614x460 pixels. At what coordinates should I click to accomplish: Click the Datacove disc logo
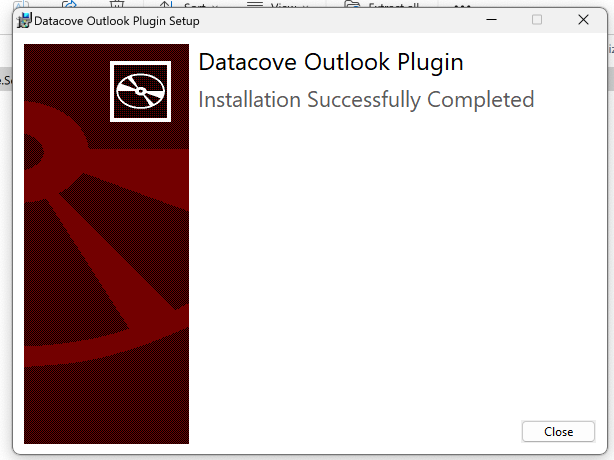(140, 91)
